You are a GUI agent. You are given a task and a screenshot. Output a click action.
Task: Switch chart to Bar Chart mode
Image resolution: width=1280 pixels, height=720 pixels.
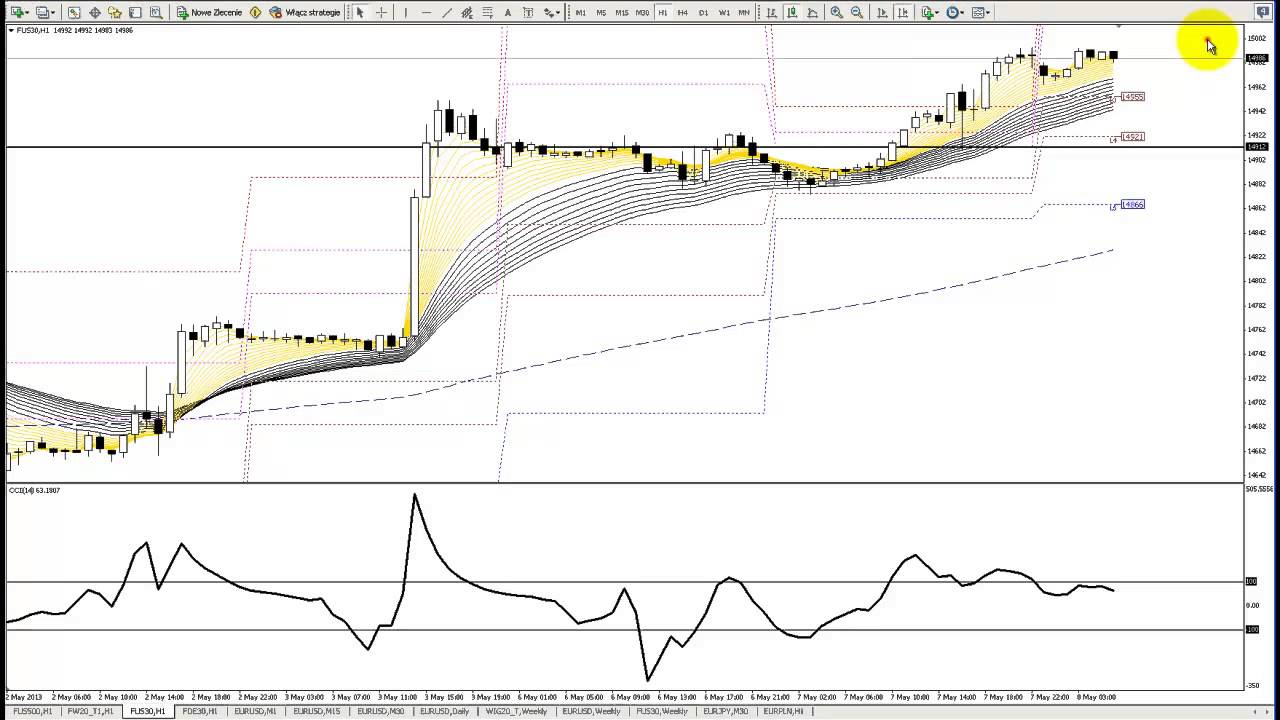(x=772, y=12)
